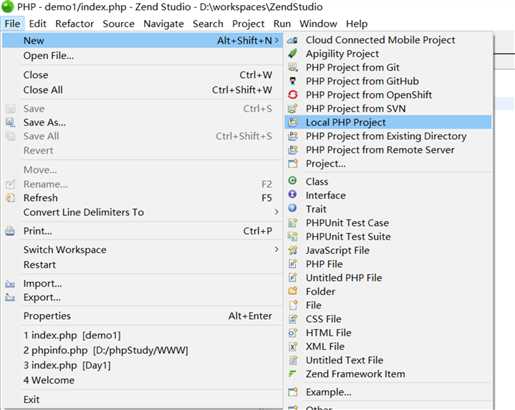
Task: Select Example... in New submenu
Action: pos(388,392)
